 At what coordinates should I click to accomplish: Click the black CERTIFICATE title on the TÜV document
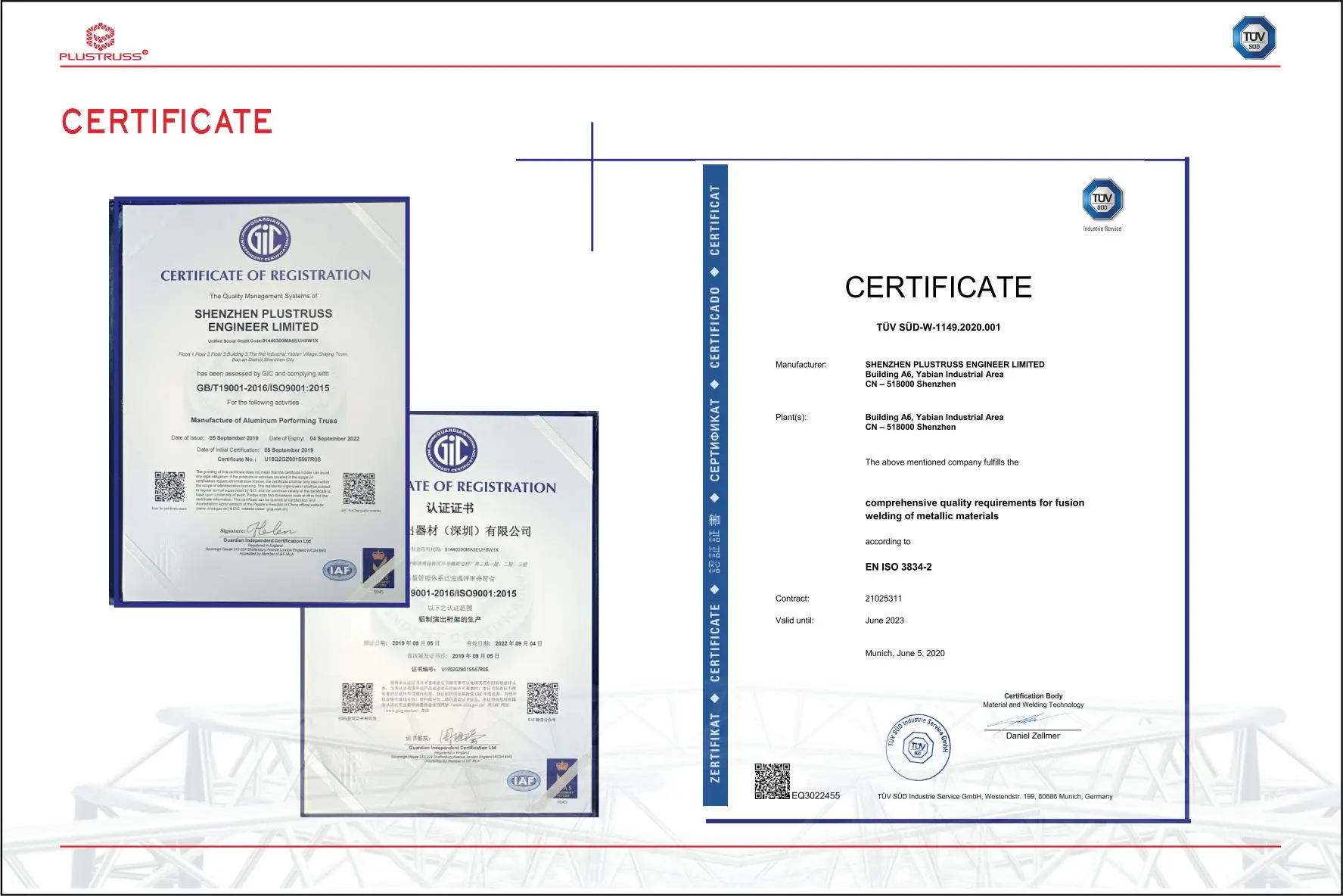938,288
